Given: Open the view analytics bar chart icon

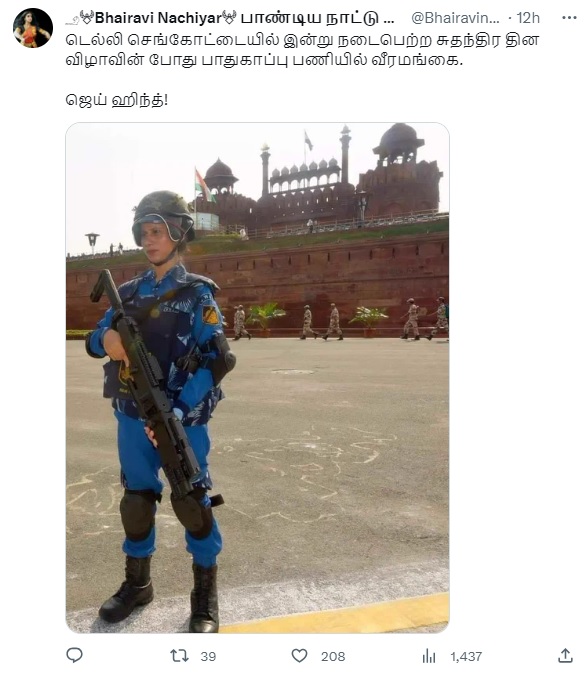Looking at the screenshot, I should (x=428, y=656).
